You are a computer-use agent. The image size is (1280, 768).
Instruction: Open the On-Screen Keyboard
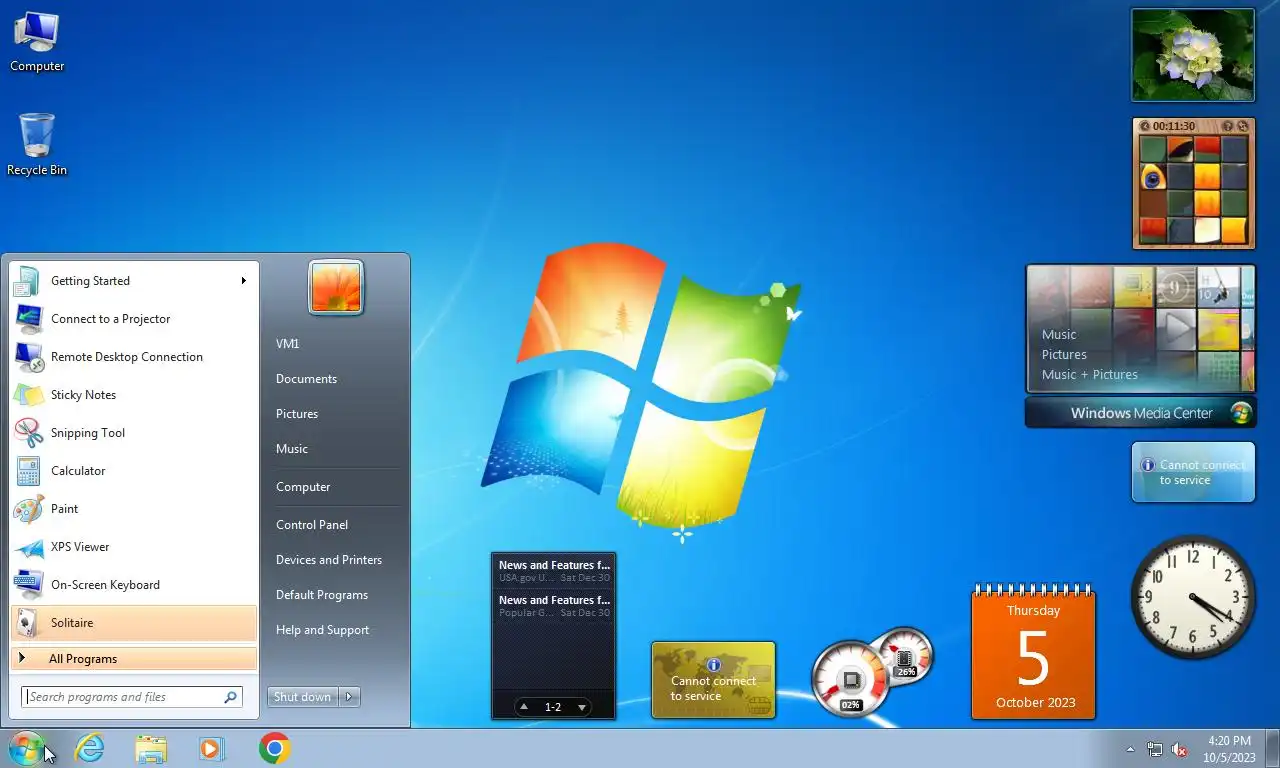(x=133, y=585)
